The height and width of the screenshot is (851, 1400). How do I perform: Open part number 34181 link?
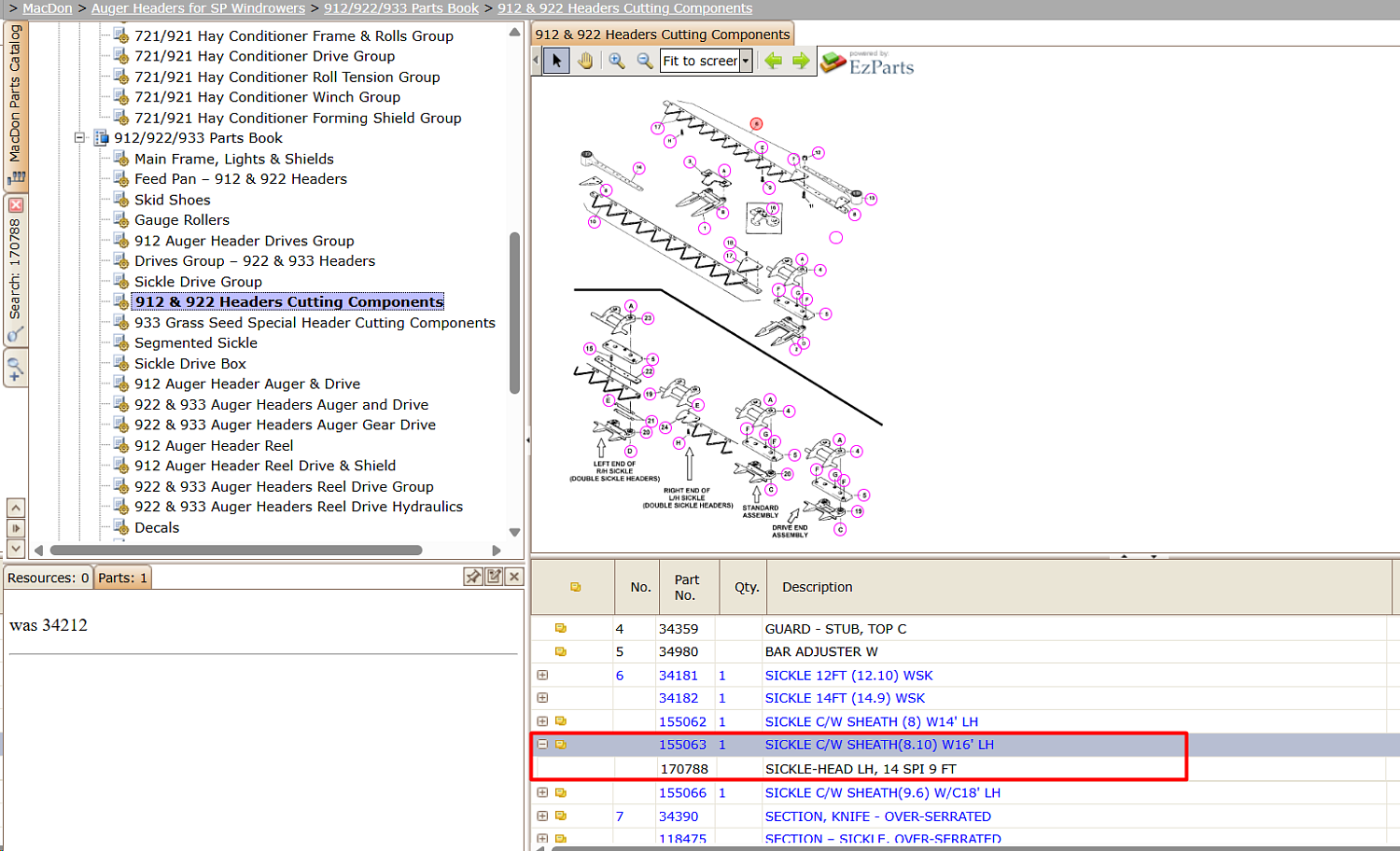pos(679,676)
